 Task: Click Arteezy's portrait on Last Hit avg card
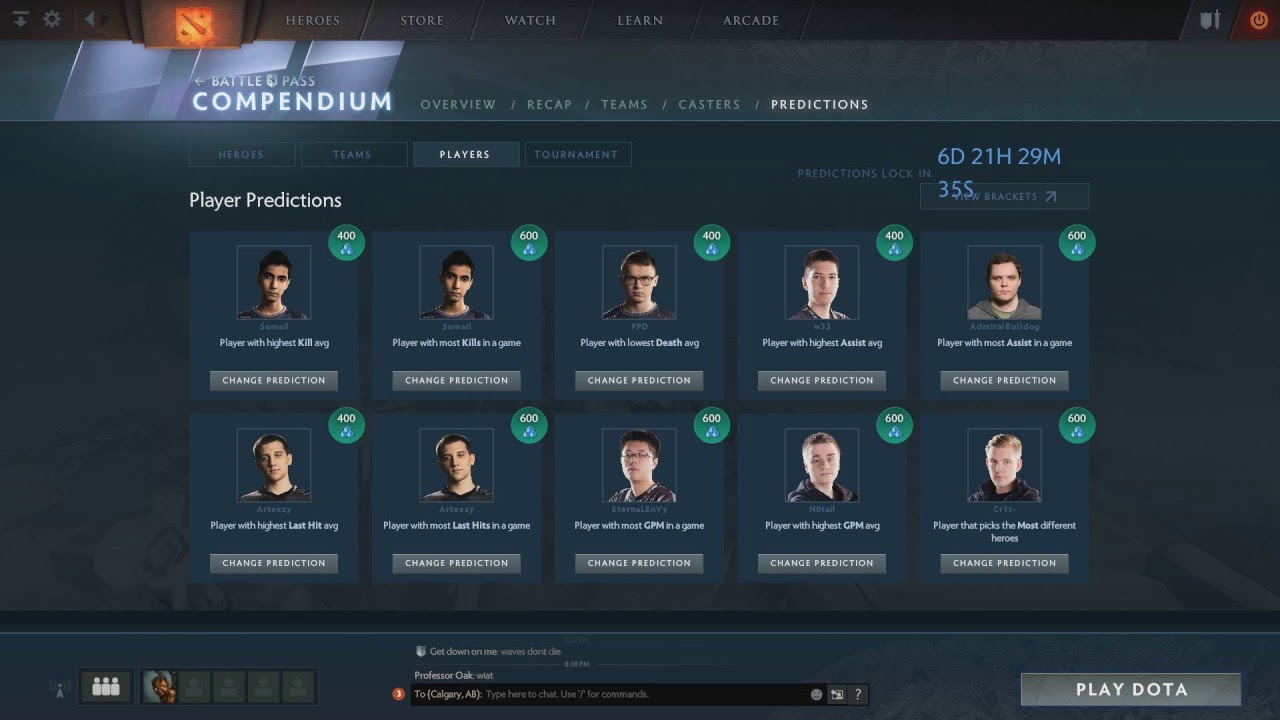(274, 466)
